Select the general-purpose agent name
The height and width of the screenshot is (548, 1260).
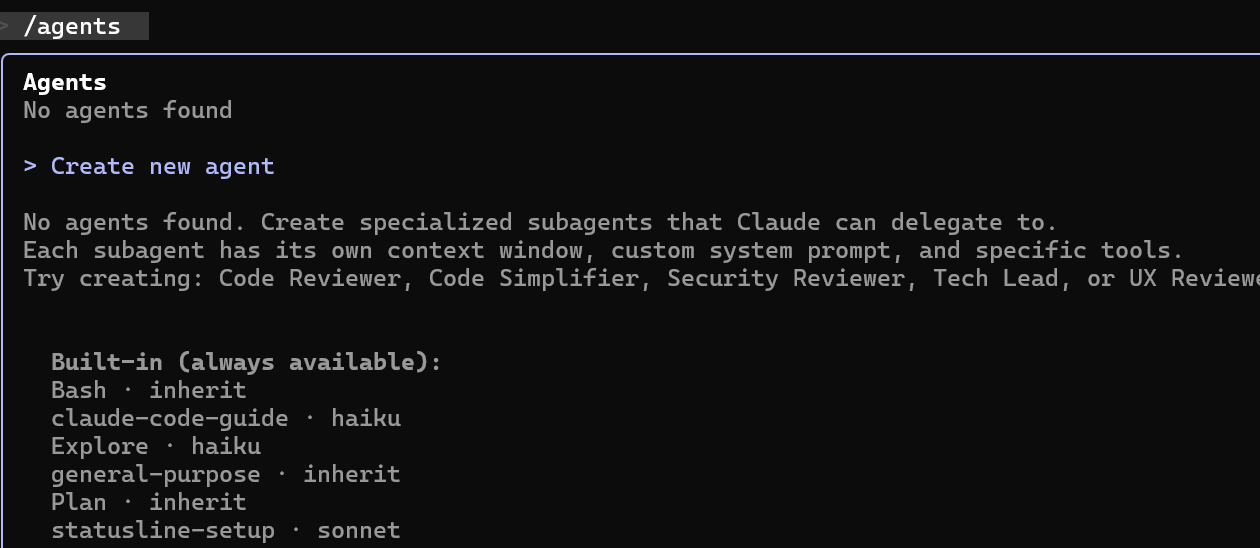[x=155, y=474]
